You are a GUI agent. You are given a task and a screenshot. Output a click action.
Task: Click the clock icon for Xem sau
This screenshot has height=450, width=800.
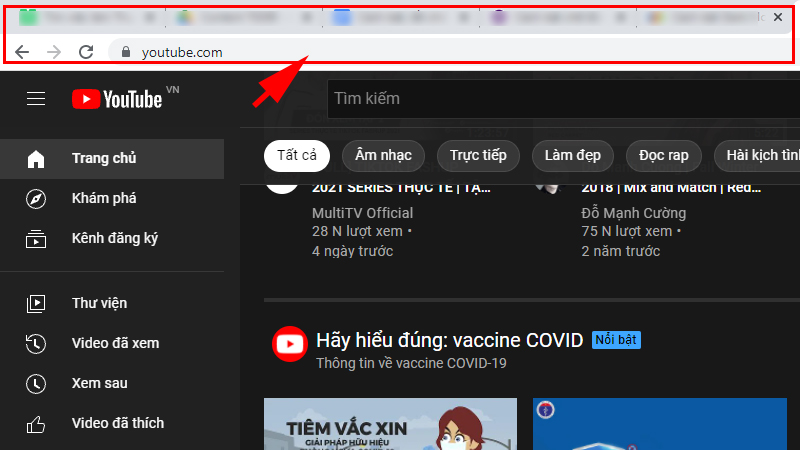click(x=36, y=384)
